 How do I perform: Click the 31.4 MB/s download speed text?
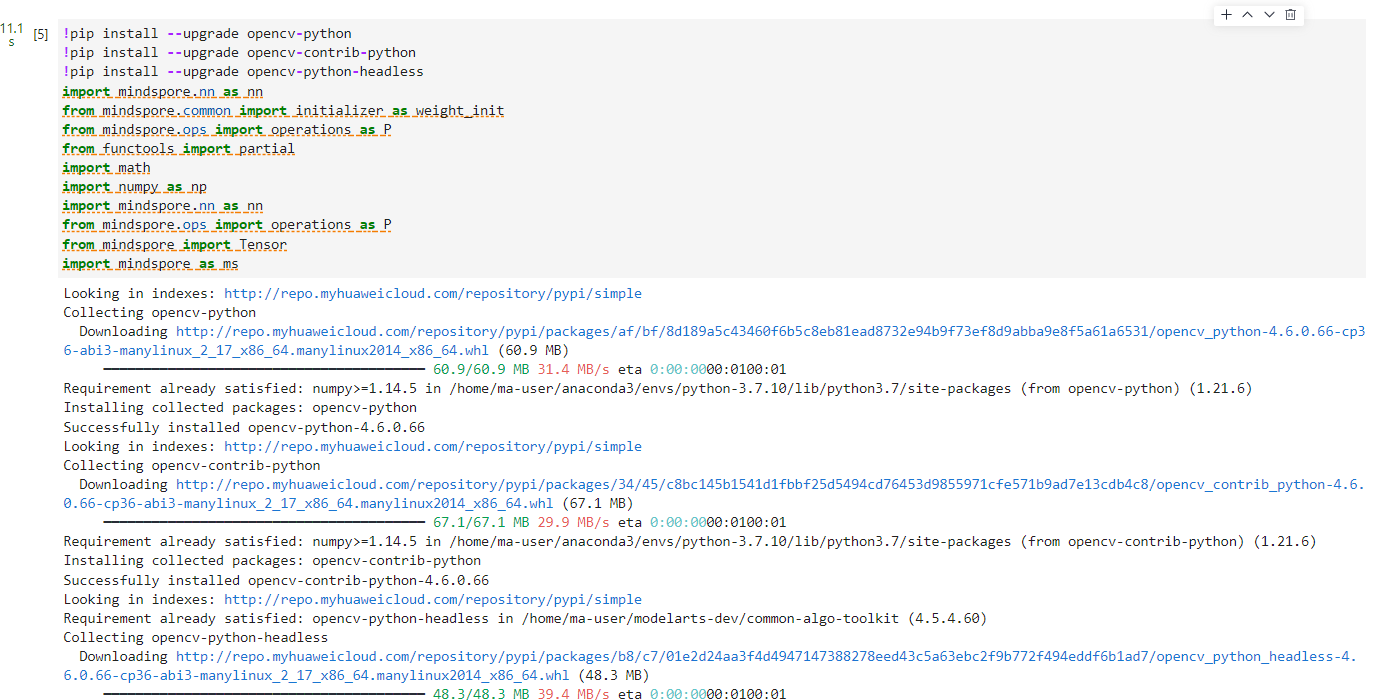coord(573,370)
